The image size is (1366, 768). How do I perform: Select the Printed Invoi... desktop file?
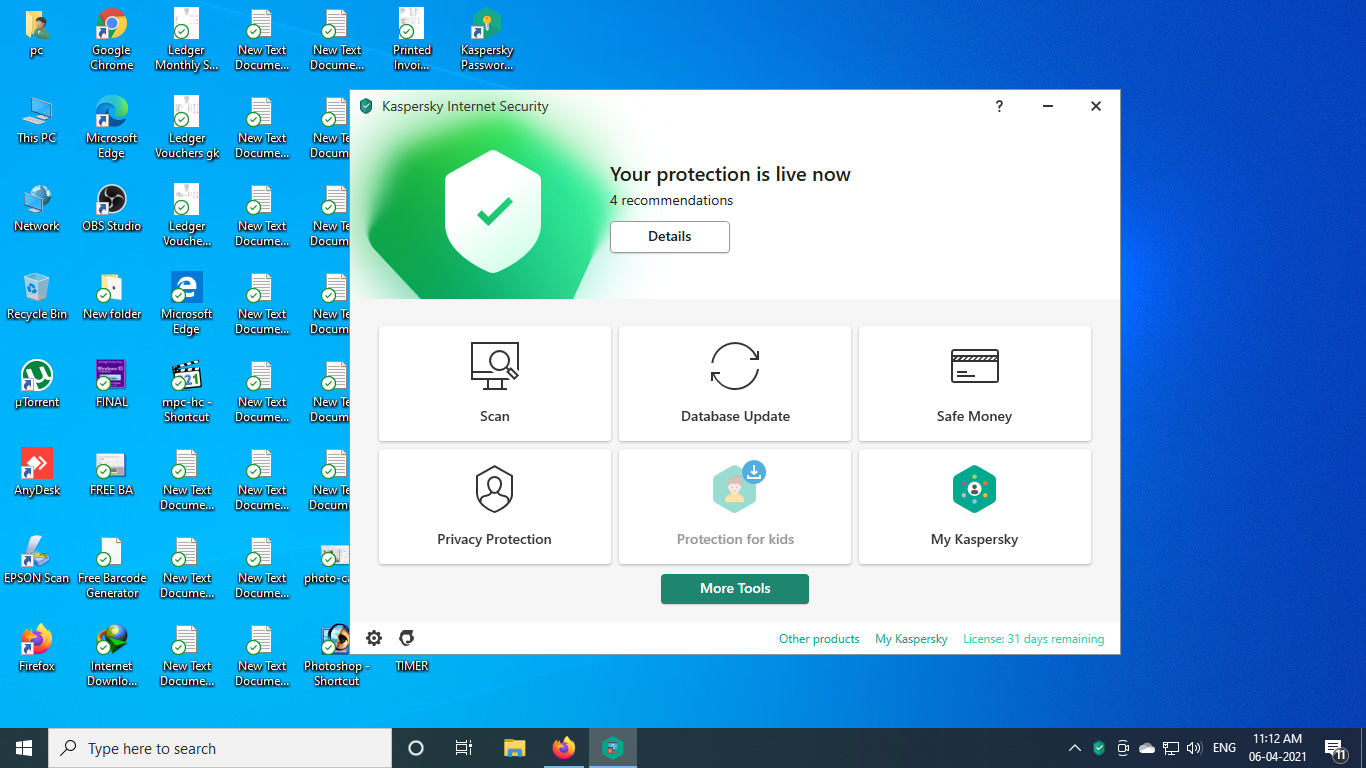(x=412, y=40)
